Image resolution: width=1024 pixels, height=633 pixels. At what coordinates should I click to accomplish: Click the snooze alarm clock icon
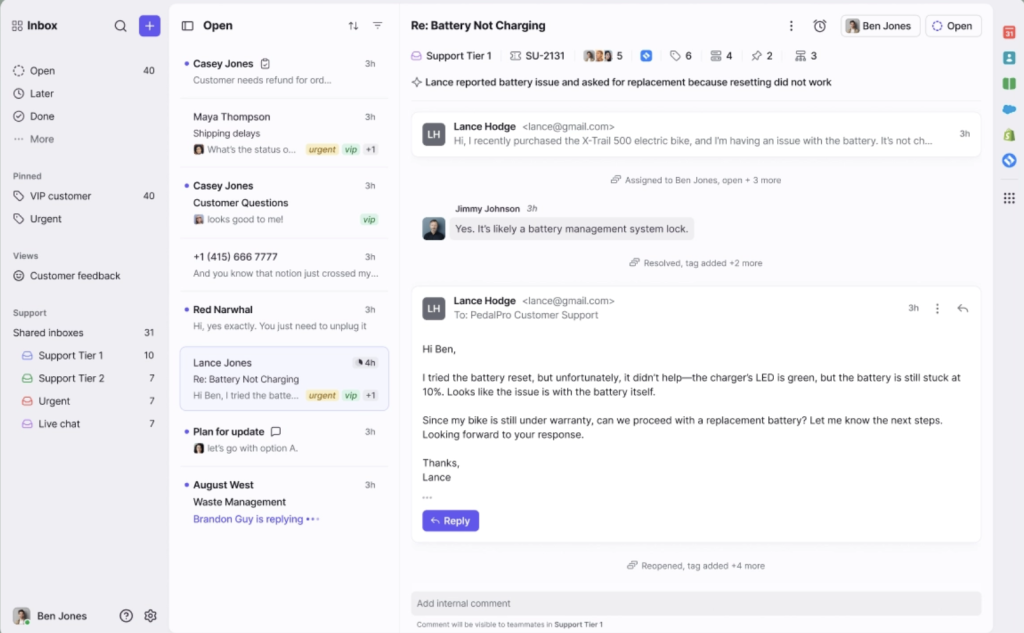click(x=819, y=26)
